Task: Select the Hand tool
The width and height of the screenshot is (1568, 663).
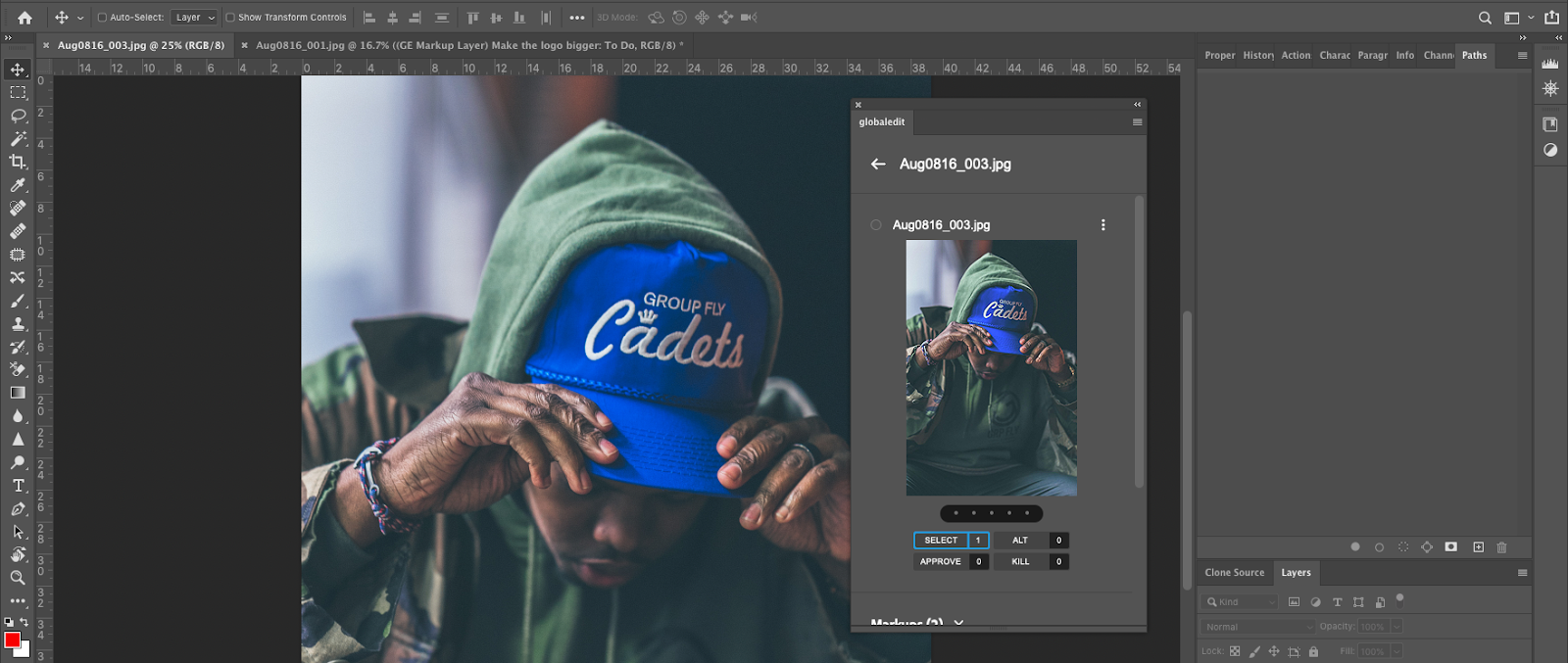Action: coord(18,555)
